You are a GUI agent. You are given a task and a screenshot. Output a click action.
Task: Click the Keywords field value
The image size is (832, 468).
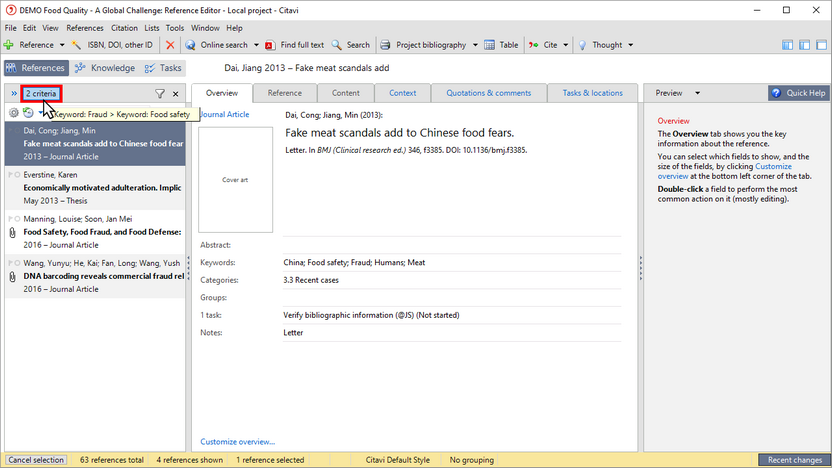click(354, 263)
